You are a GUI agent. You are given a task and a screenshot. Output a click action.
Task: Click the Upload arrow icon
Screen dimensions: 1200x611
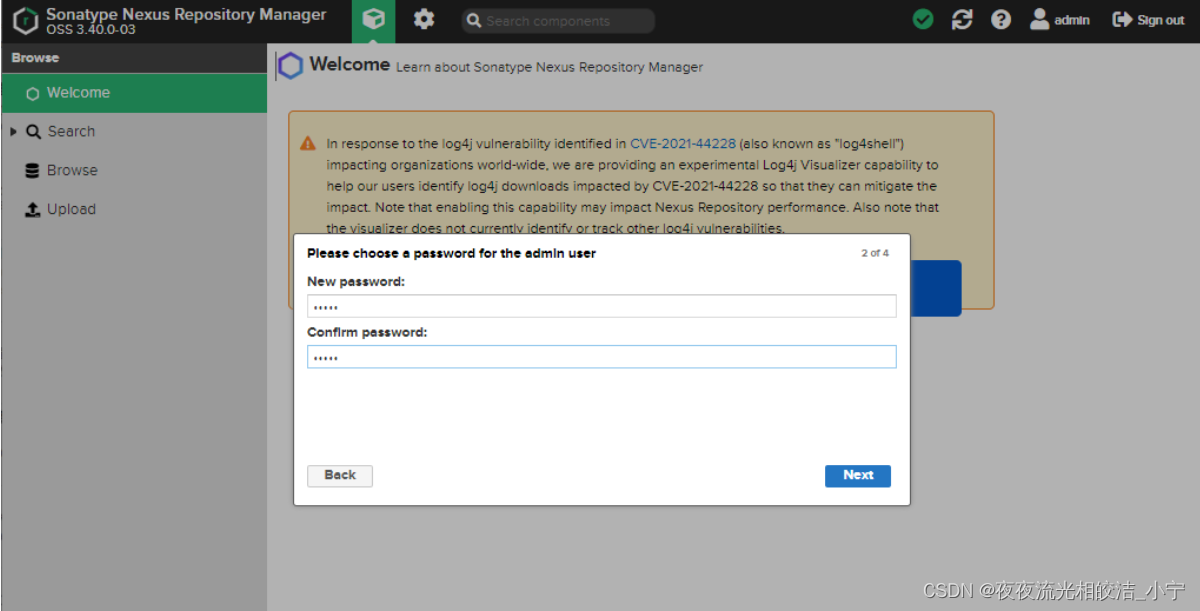pos(32,209)
